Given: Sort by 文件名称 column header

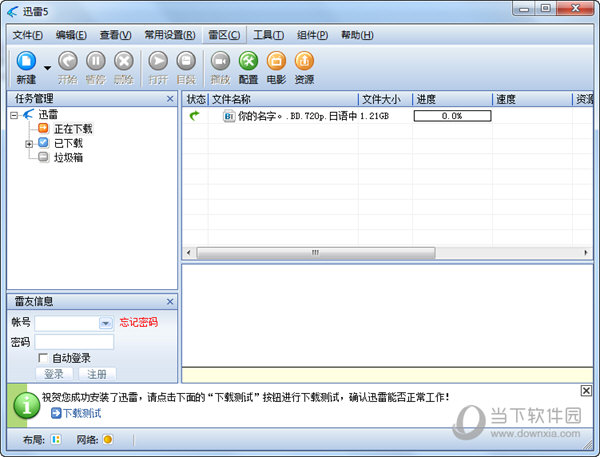Looking at the screenshot, I should point(283,100).
